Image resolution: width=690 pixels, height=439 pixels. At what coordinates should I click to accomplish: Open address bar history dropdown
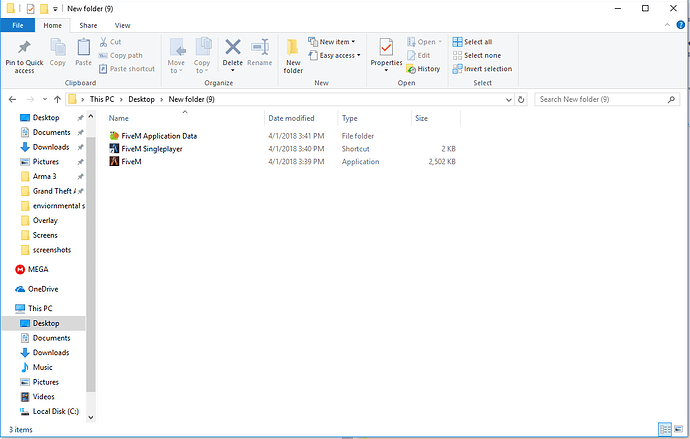coord(509,100)
